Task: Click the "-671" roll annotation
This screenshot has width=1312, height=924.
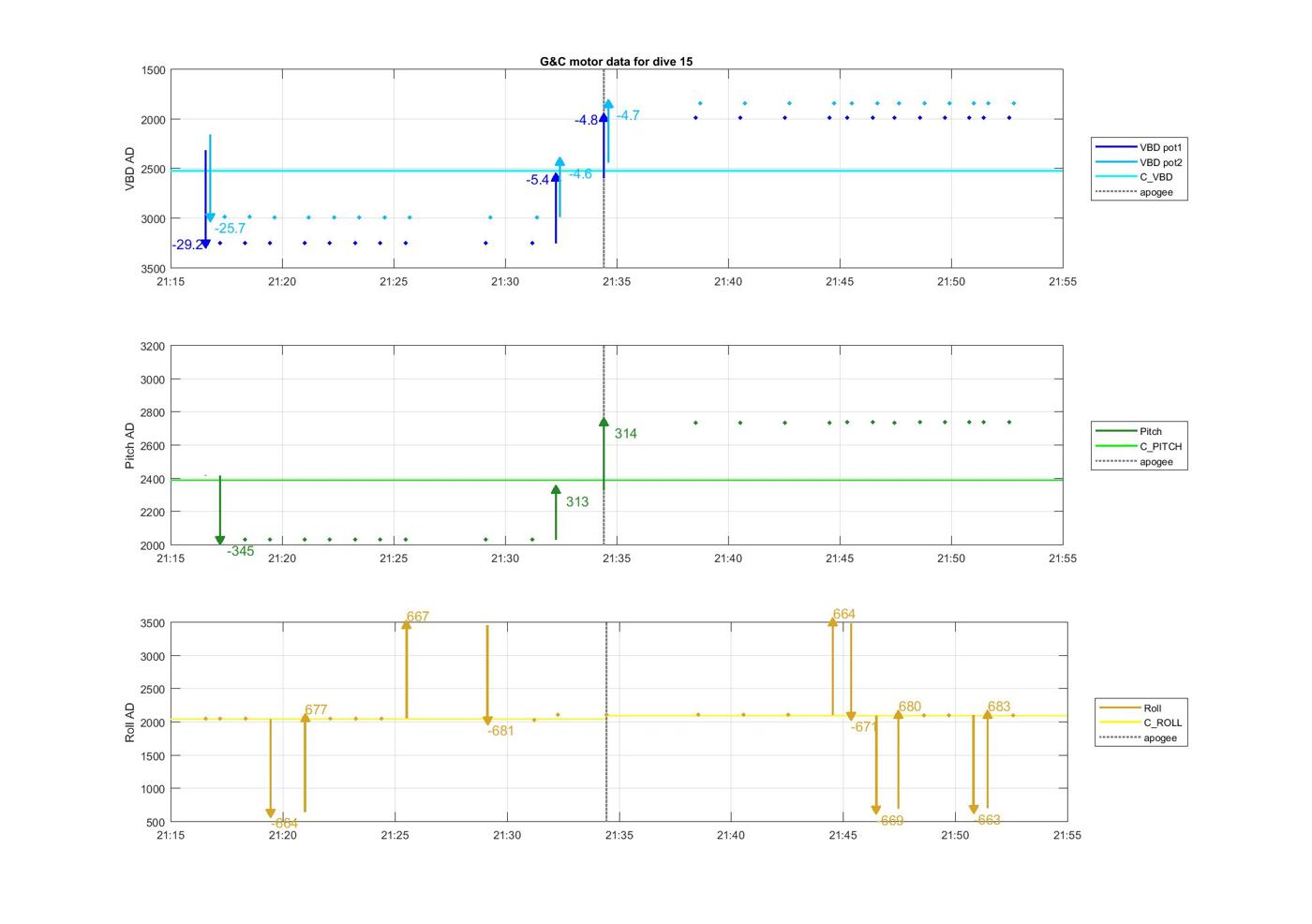Action: click(x=865, y=726)
